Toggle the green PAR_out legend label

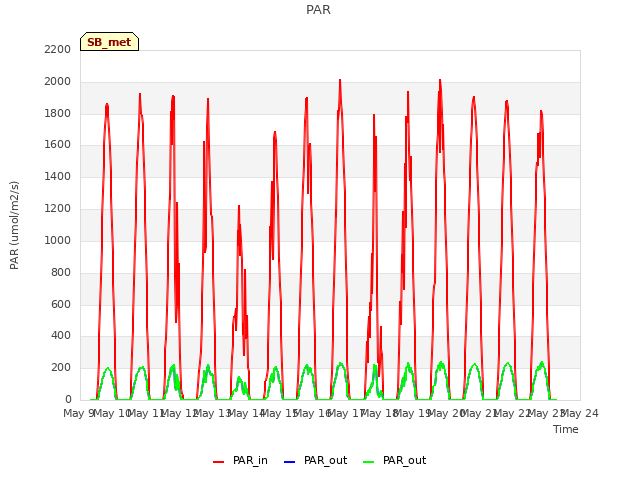click(x=404, y=460)
